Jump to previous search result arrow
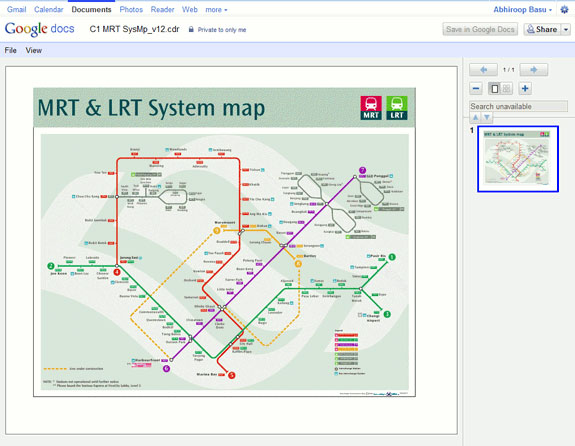575x446 pixels. coord(476,117)
